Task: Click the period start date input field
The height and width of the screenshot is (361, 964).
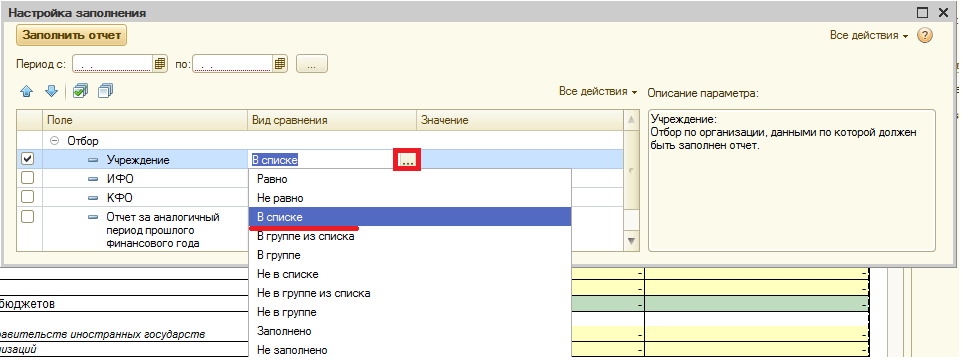Action: (x=113, y=63)
